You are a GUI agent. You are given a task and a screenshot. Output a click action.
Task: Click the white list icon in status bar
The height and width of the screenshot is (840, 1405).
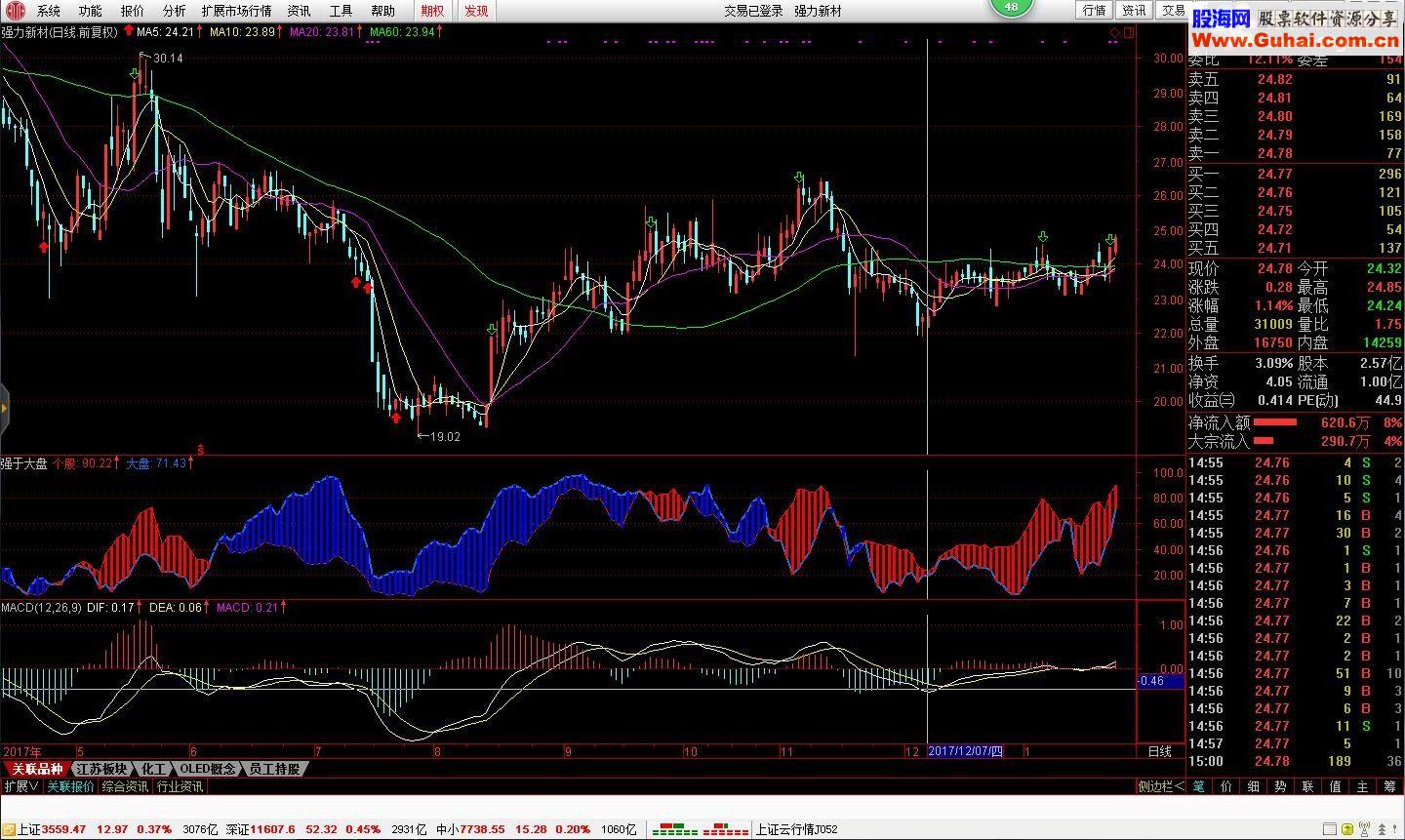tap(1330, 828)
